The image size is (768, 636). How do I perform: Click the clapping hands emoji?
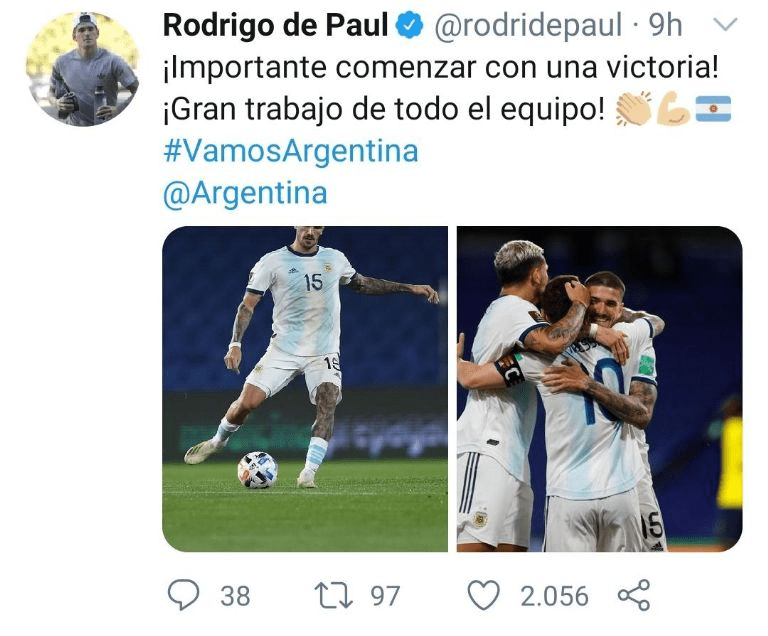pos(633,108)
